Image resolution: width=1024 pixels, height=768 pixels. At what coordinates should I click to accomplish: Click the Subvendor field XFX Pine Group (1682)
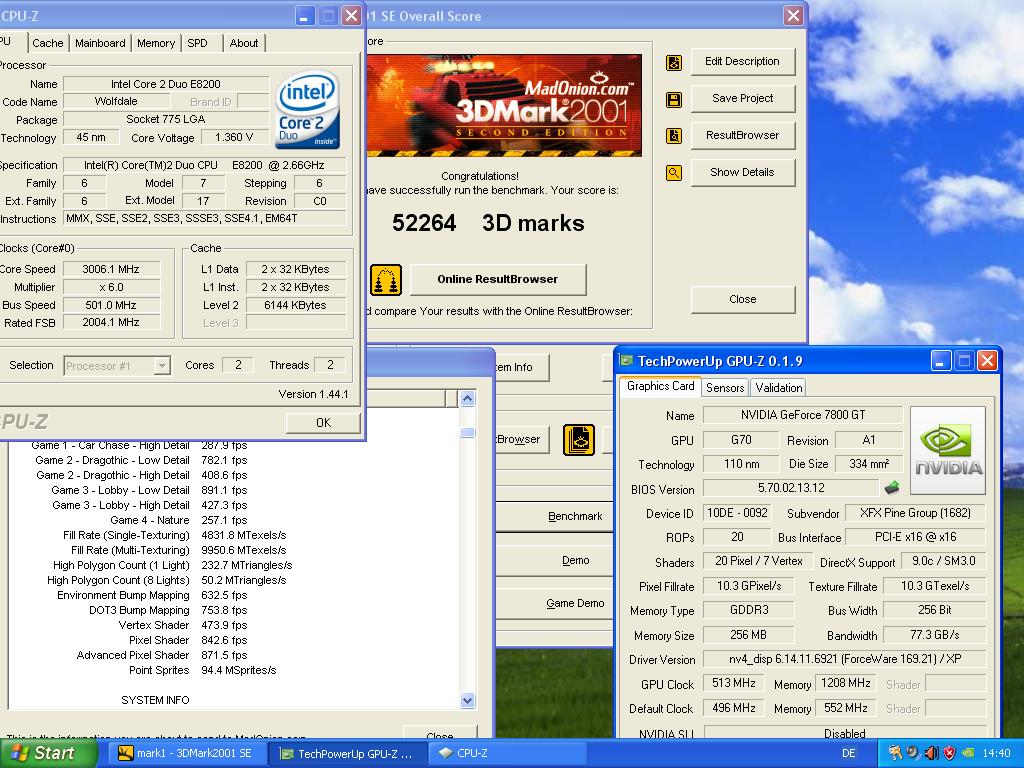click(x=915, y=513)
